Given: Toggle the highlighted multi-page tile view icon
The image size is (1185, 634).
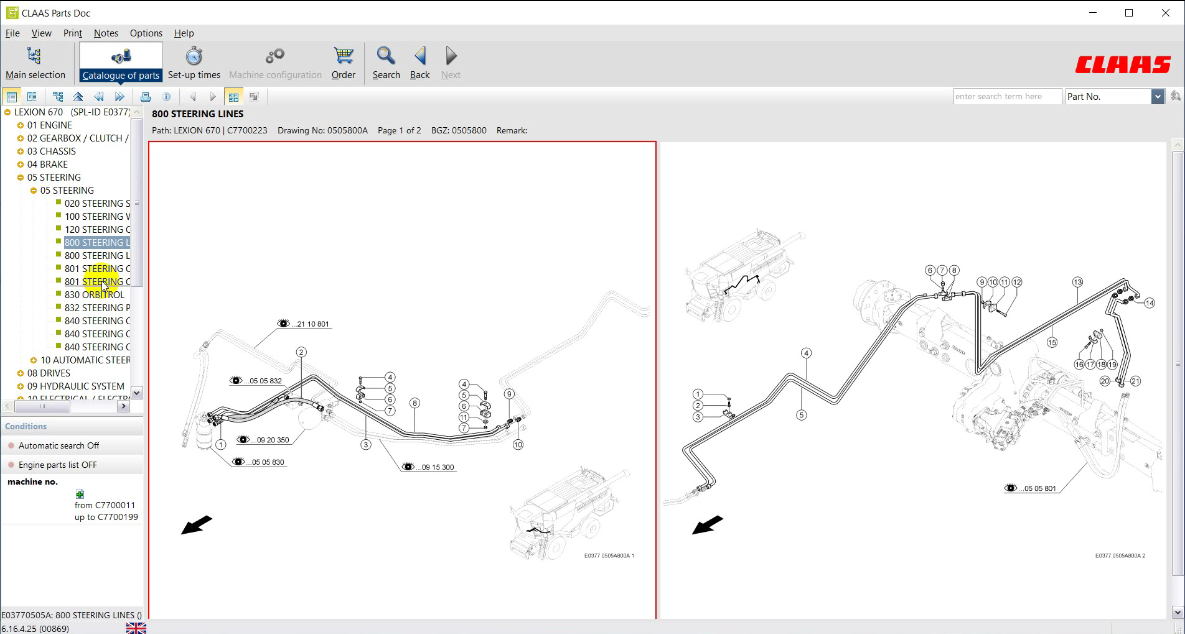Looking at the screenshot, I should (234, 97).
